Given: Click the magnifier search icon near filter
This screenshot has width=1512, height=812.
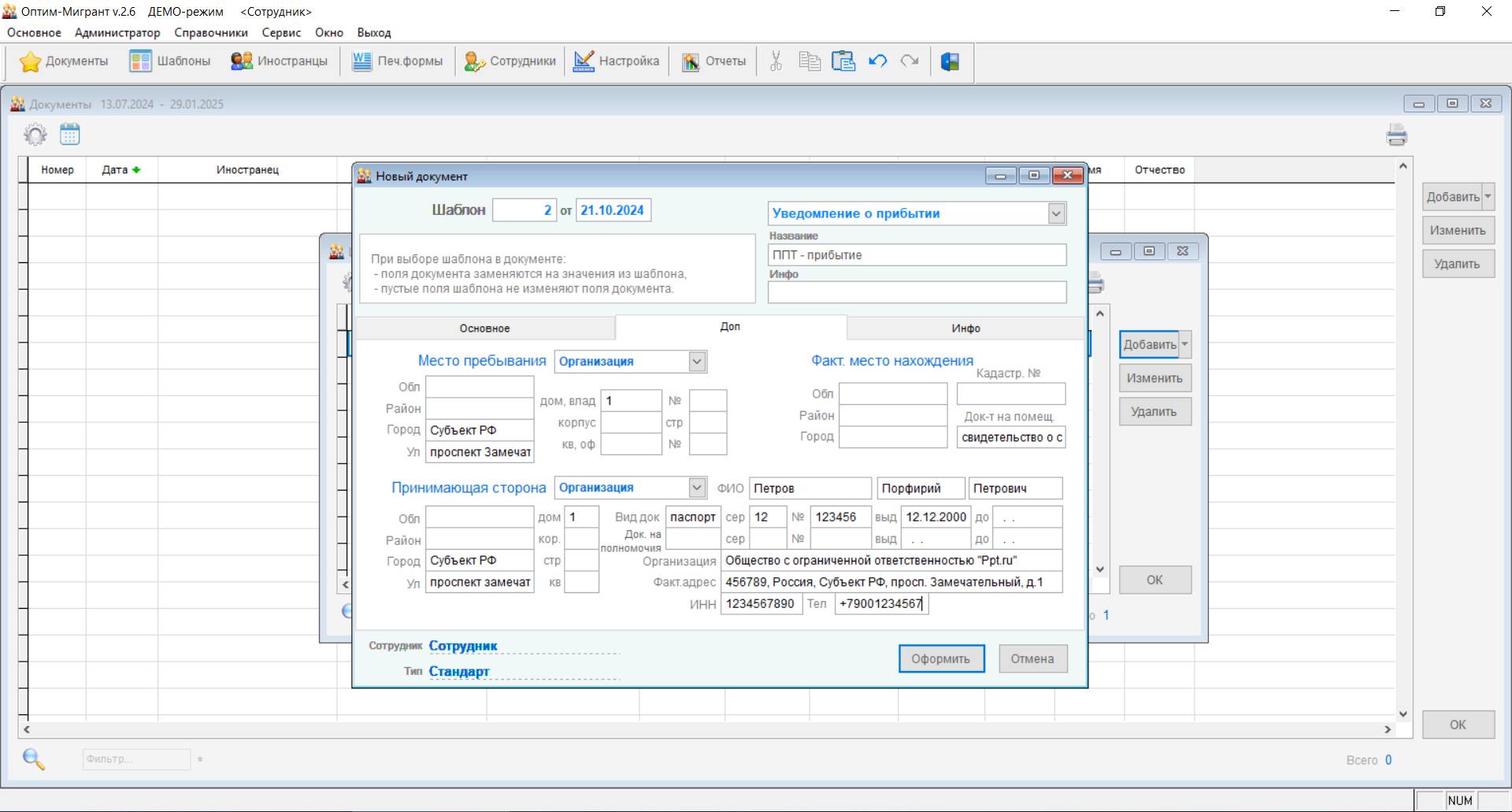Looking at the screenshot, I should click(34, 759).
